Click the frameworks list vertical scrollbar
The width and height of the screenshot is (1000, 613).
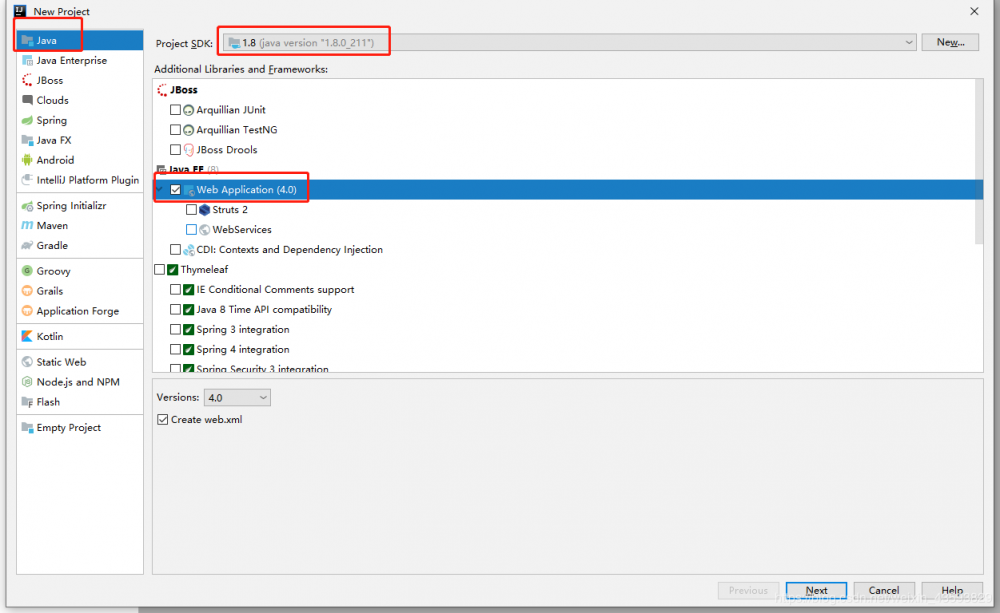[979, 161]
